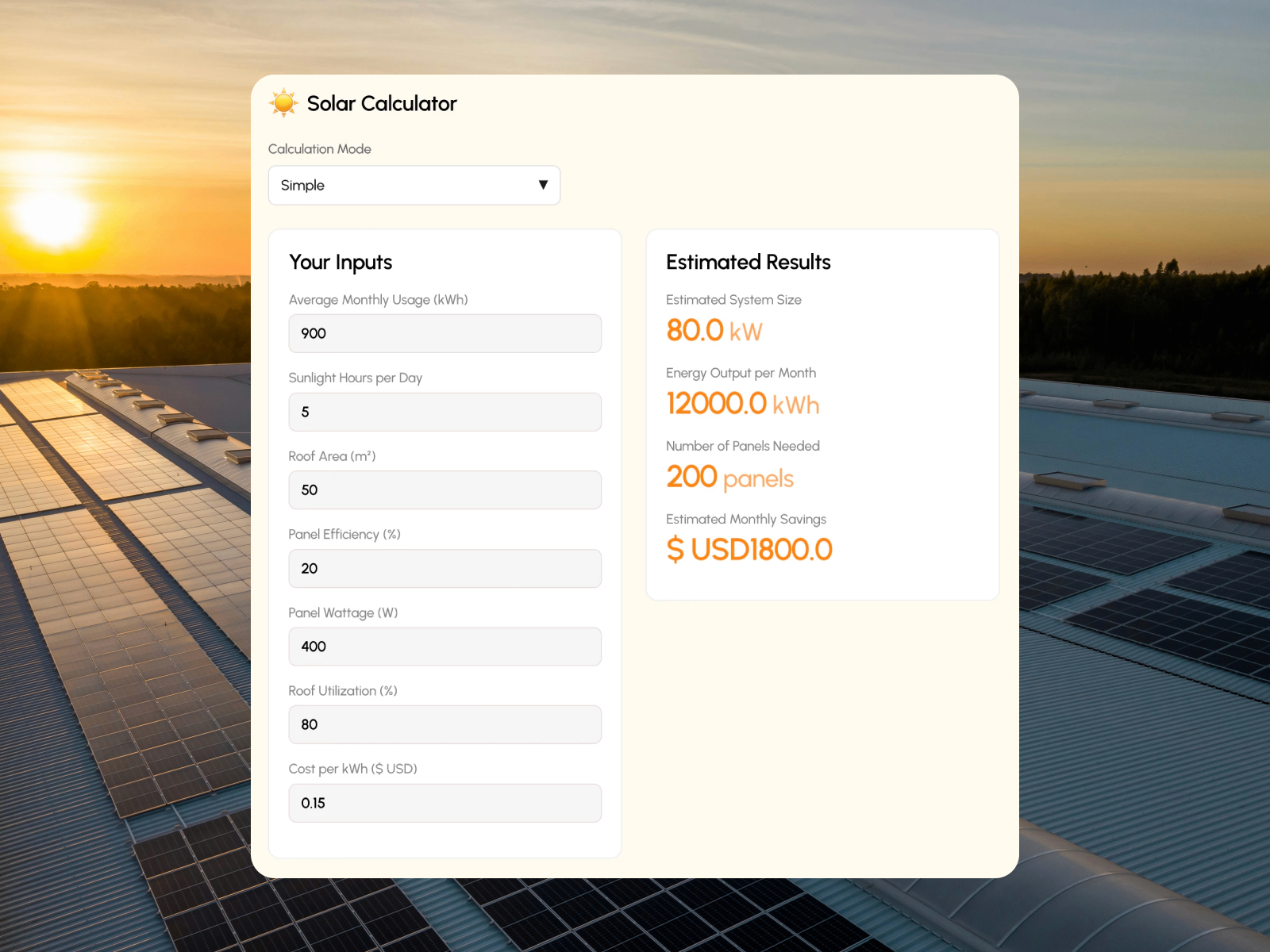The width and height of the screenshot is (1270, 952).
Task: Click the Your Inputs heading
Action: (x=341, y=263)
